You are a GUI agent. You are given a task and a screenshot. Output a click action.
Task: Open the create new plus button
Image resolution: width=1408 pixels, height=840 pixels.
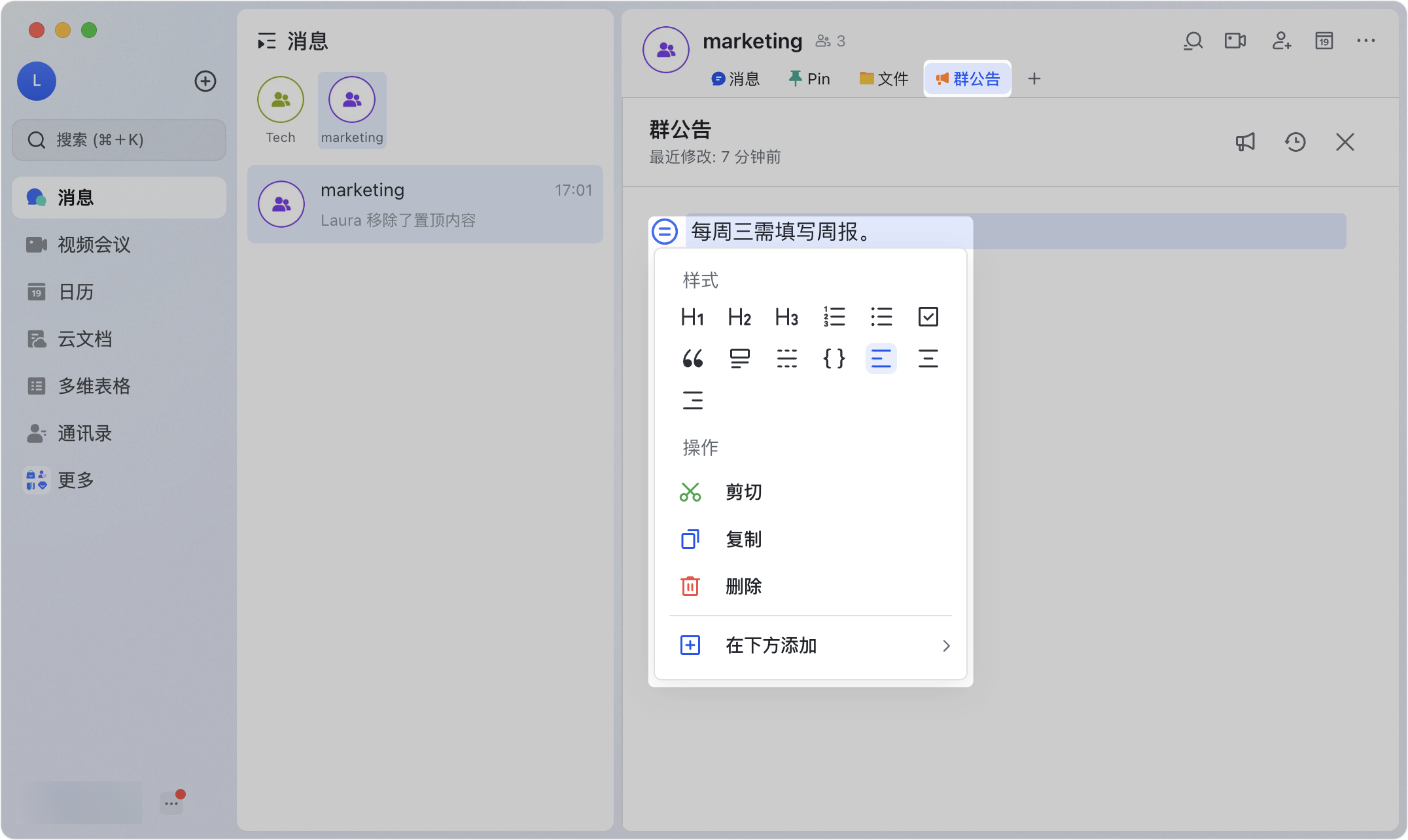tap(205, 81)
